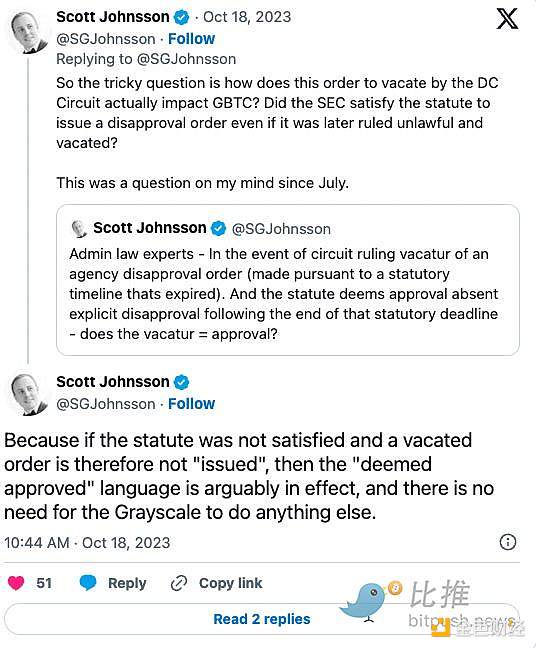Image resolution: width=536 pixels, height=648 pixels.
Task: Click the Read 2 replies button
Action: pyautogui.click(x=262, y=619)
